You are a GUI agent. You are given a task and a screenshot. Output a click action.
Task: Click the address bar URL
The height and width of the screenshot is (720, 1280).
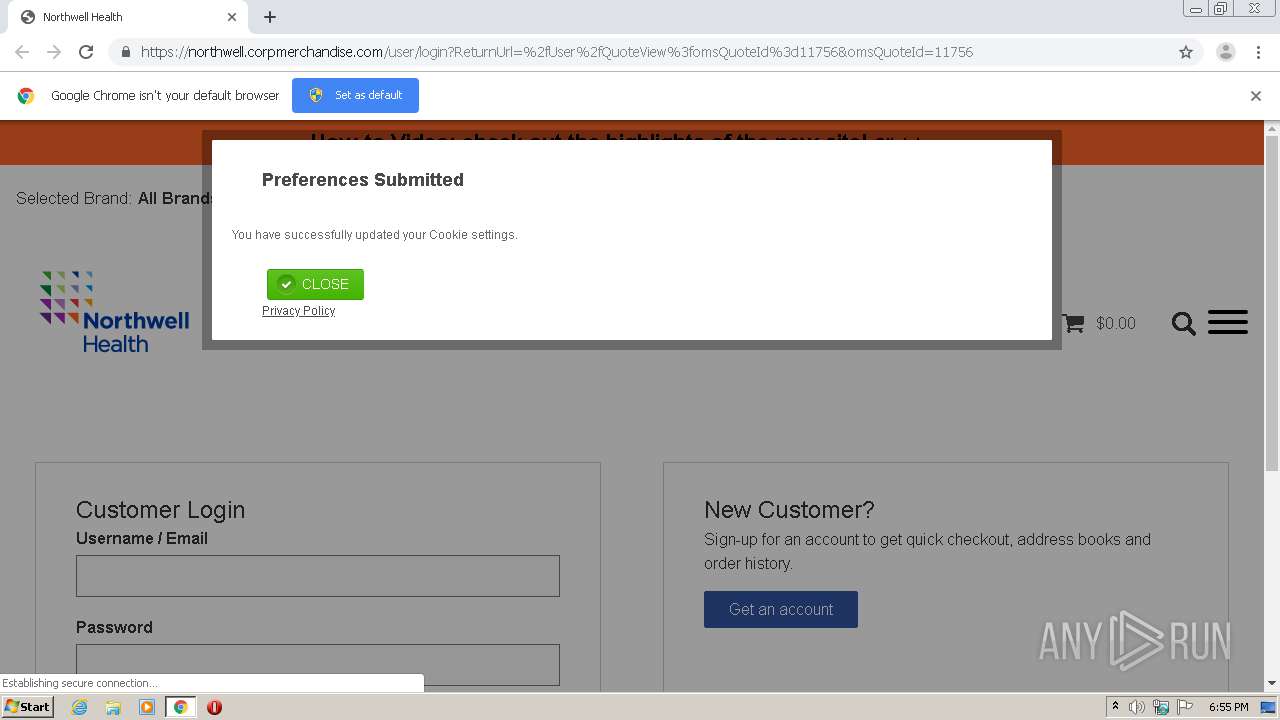pyautogui.click(x=556, y=52)
